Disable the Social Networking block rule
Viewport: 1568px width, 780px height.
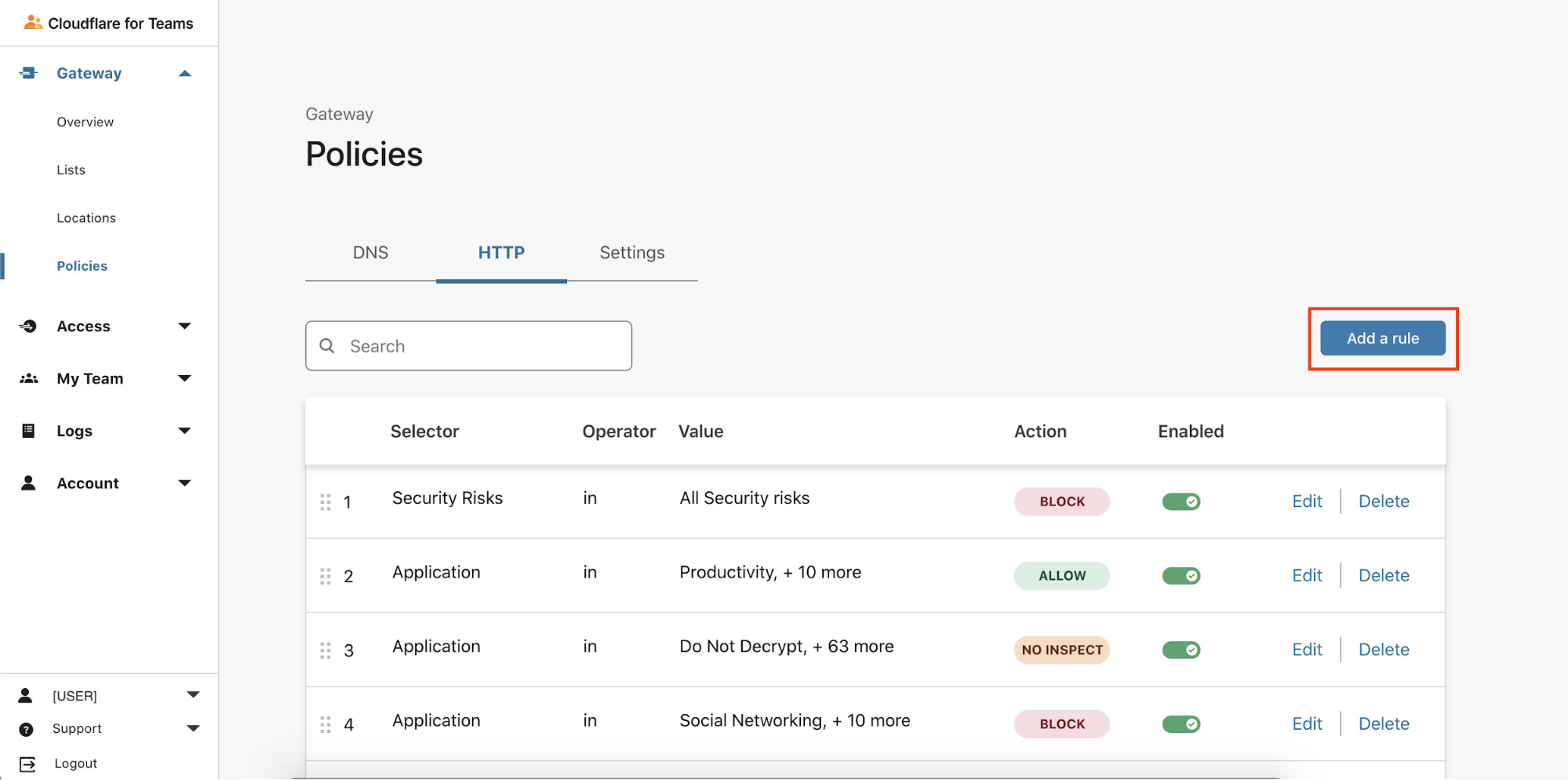point(1181,724)
